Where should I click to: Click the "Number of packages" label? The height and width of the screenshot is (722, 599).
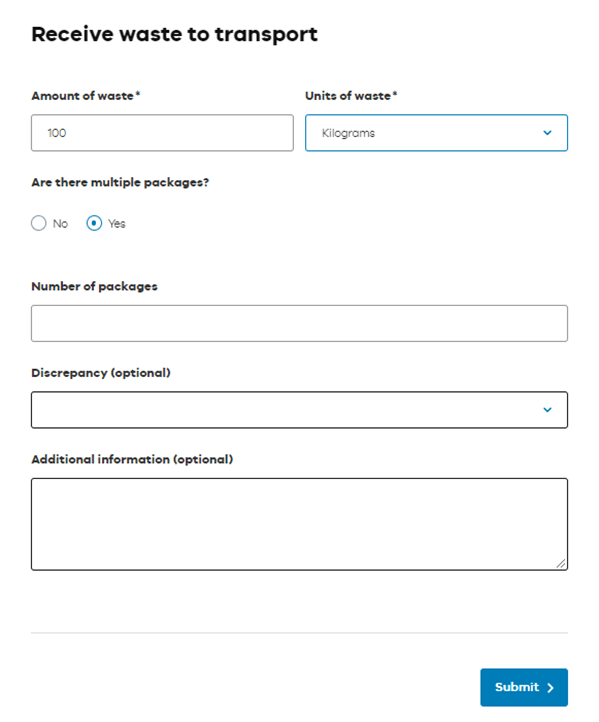pyautogui.click(x=94, y=286)
